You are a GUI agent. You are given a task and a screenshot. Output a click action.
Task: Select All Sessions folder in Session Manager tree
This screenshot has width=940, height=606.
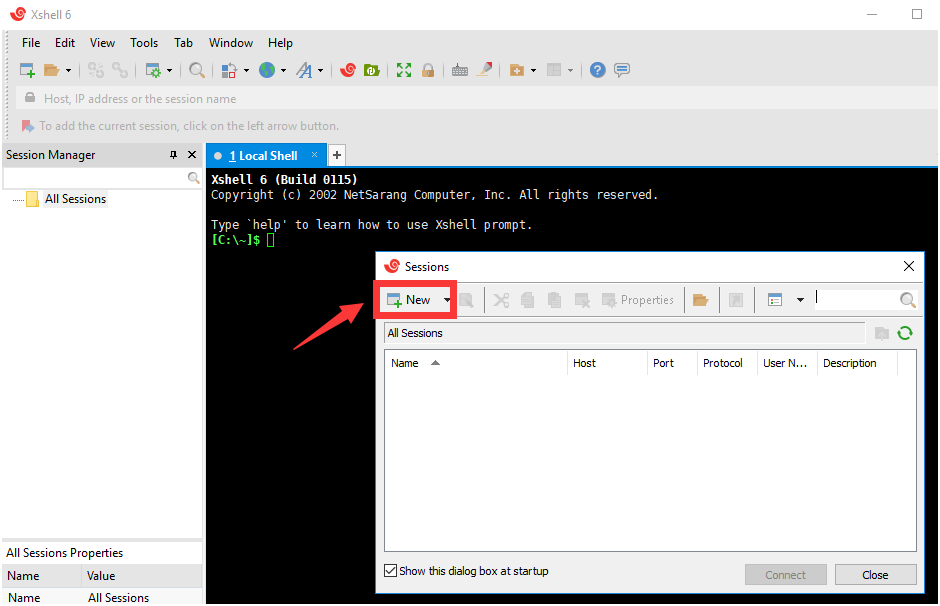pos(75,199)
